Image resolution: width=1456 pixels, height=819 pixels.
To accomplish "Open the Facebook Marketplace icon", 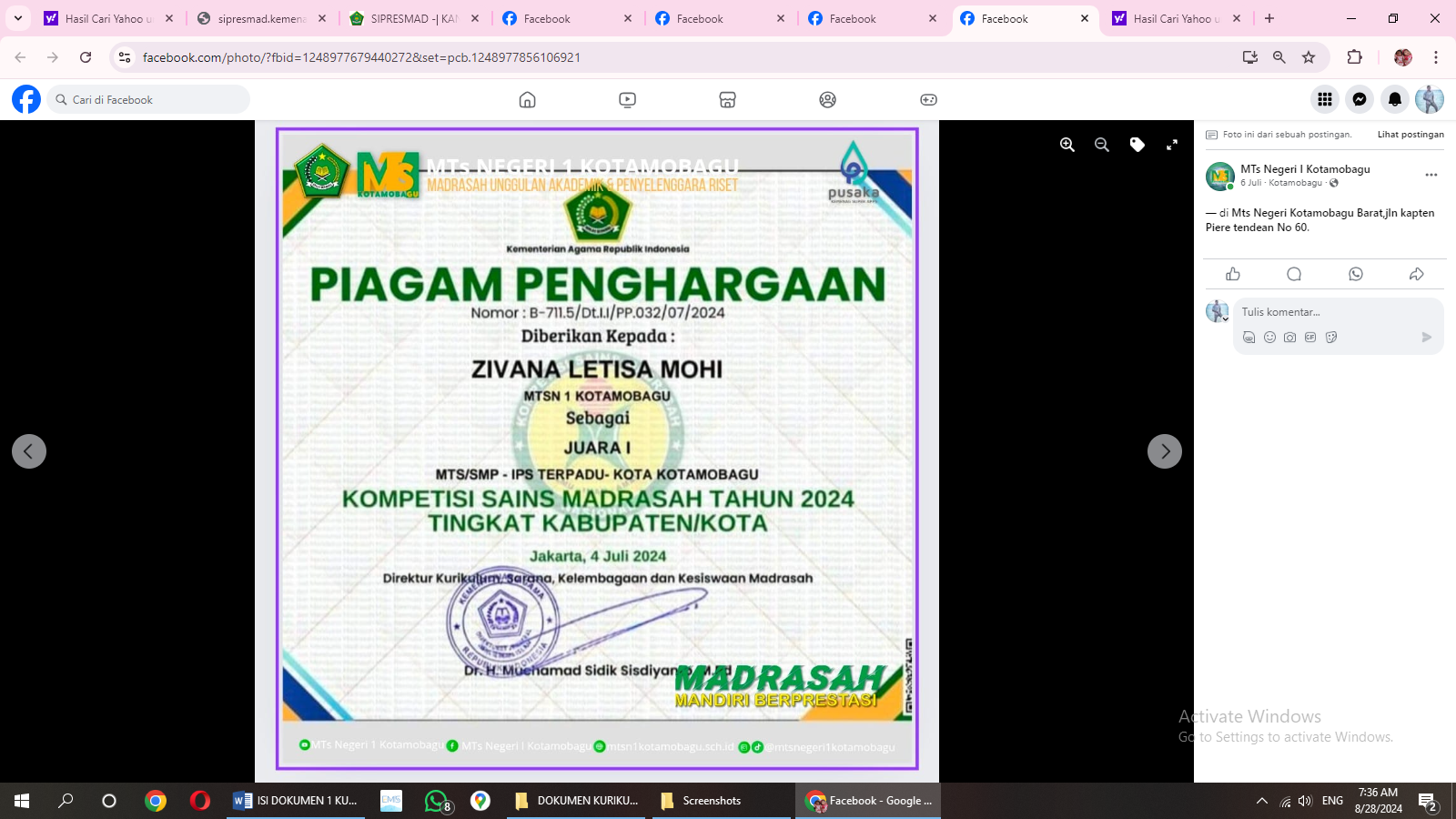I will click(x=727, y=99).
